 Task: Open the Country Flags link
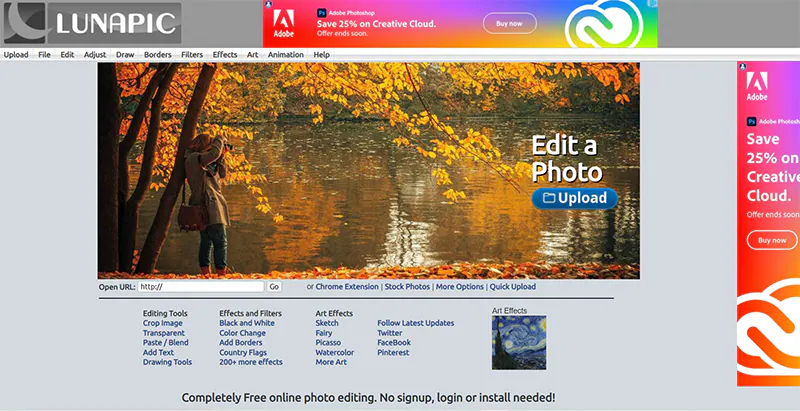point(243,352)
